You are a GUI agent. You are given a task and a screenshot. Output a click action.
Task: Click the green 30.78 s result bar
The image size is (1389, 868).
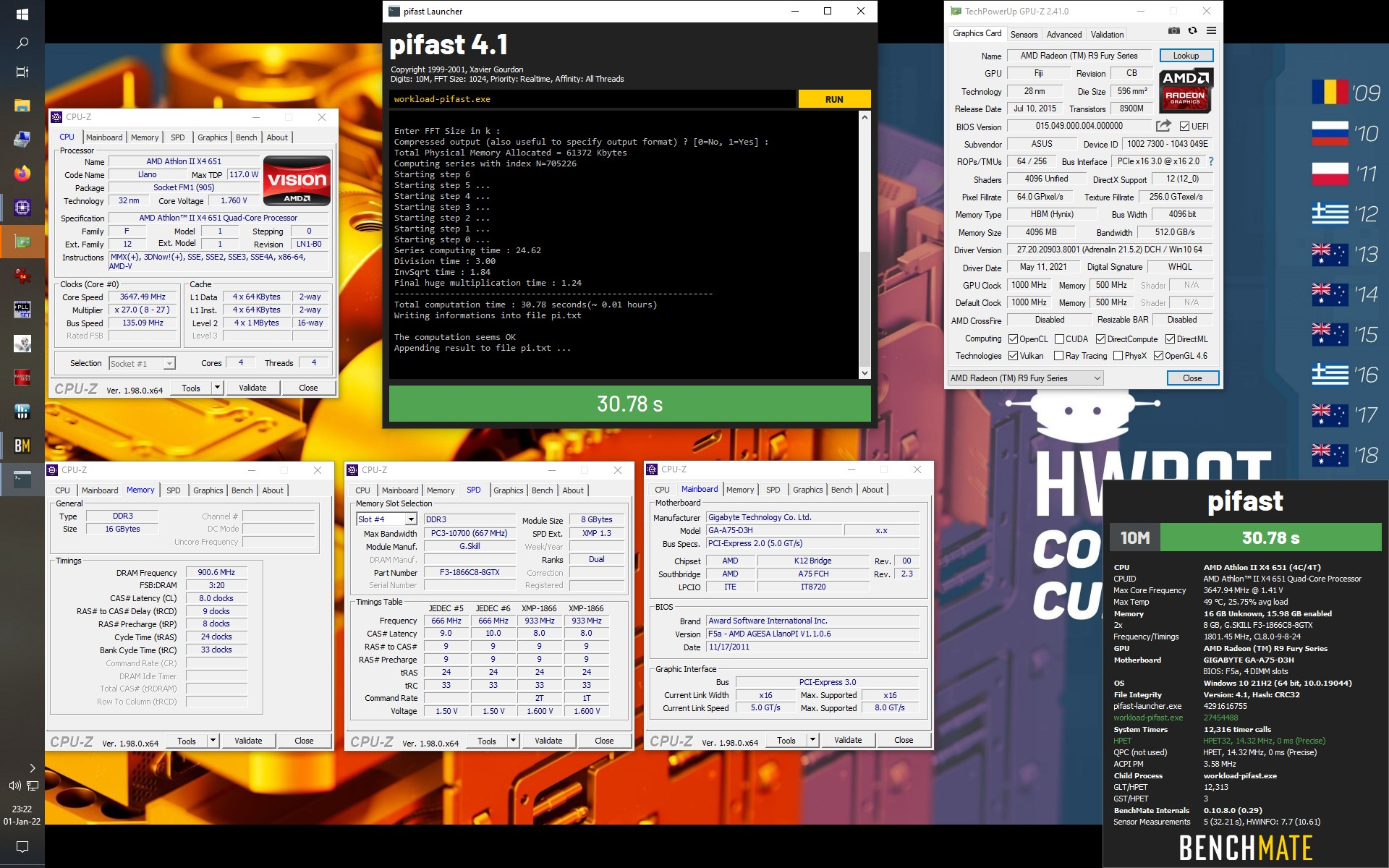pos(629,404)
